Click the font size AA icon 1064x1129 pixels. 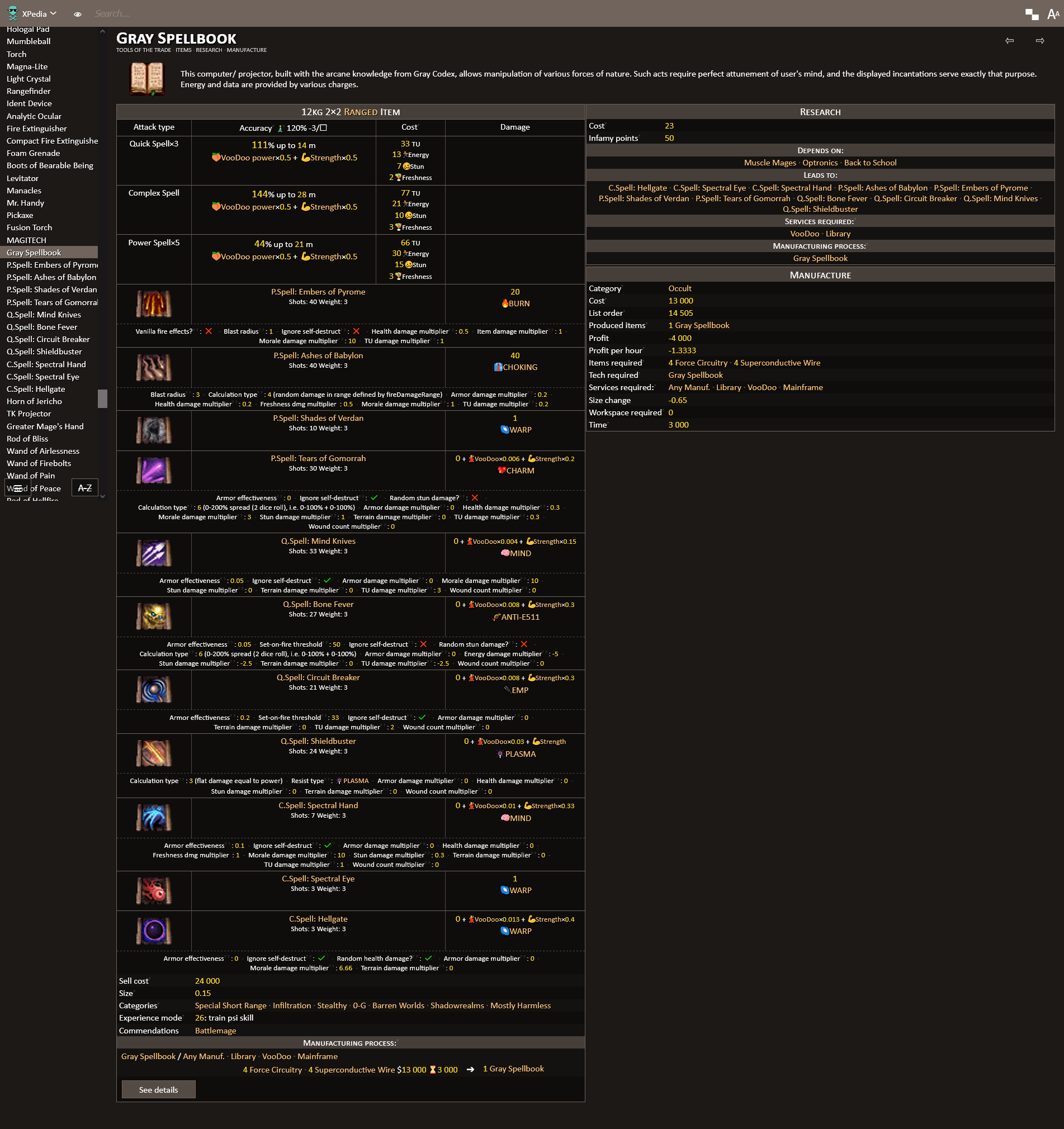click(x=1053, y=14)
